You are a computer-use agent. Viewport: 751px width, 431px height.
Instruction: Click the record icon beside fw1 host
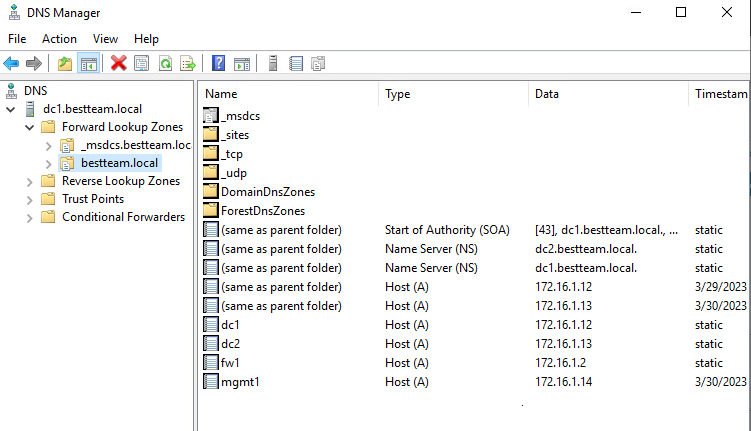[211, 363]
